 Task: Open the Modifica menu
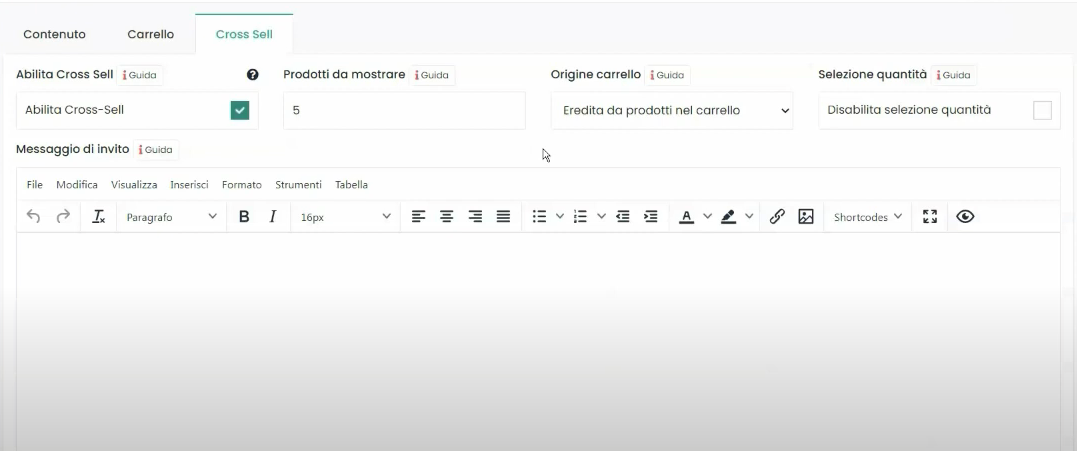point(77,185)
